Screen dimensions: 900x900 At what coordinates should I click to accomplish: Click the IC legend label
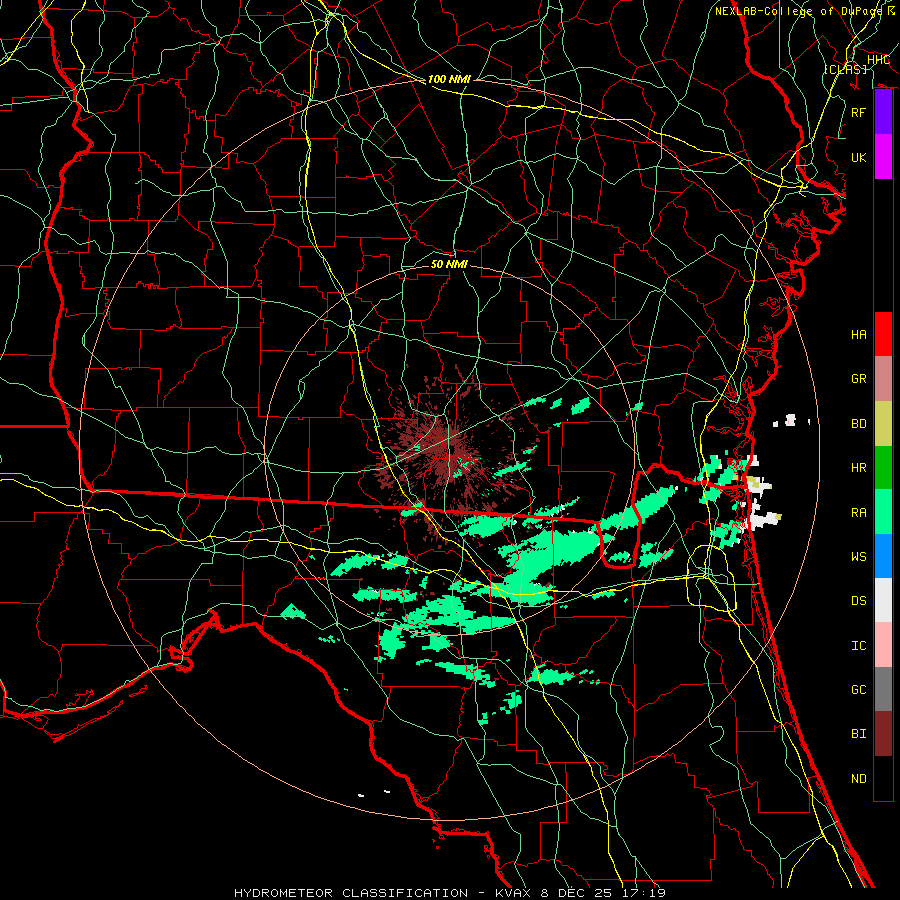(859, 646)
